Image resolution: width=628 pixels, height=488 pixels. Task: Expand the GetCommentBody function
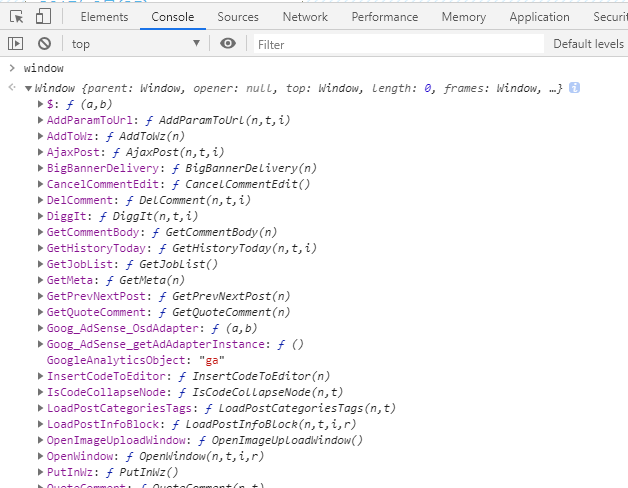[40, 232]
